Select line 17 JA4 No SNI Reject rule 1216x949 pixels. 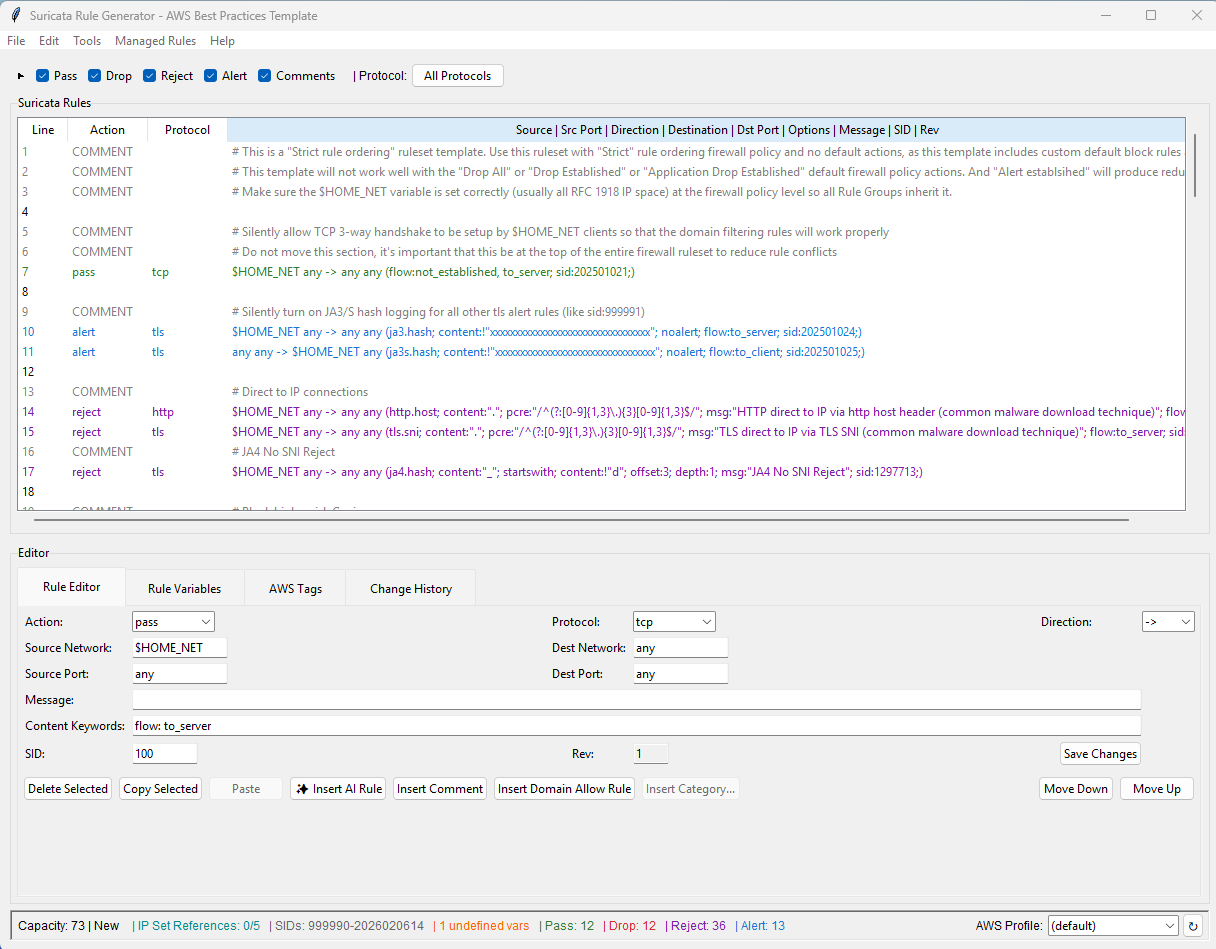(601, 472)
